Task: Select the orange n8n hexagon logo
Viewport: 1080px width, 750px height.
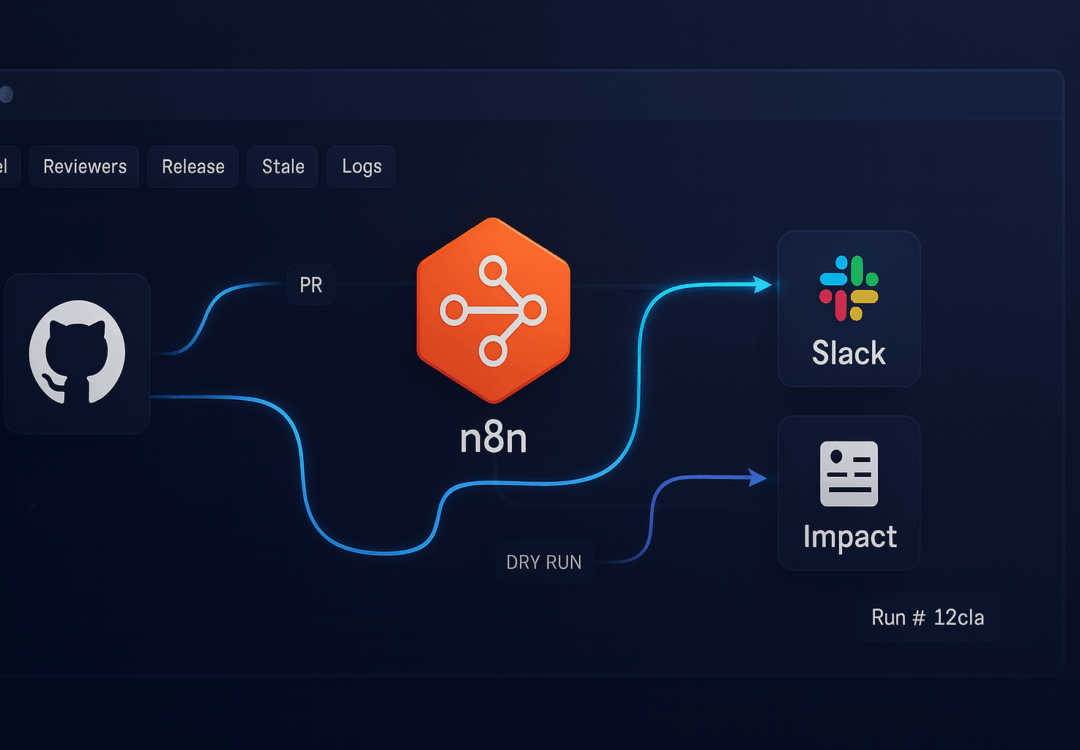Action: (x=493, y=310)
